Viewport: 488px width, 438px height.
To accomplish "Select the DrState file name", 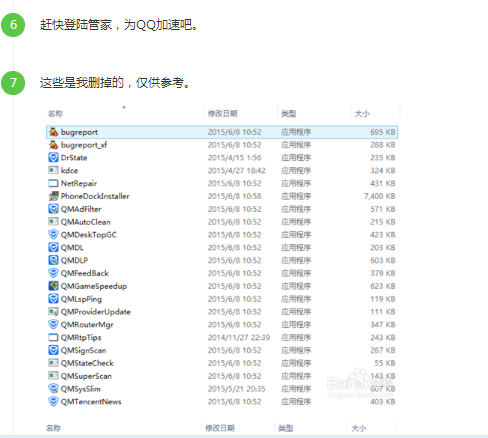I will click(74, 158).
